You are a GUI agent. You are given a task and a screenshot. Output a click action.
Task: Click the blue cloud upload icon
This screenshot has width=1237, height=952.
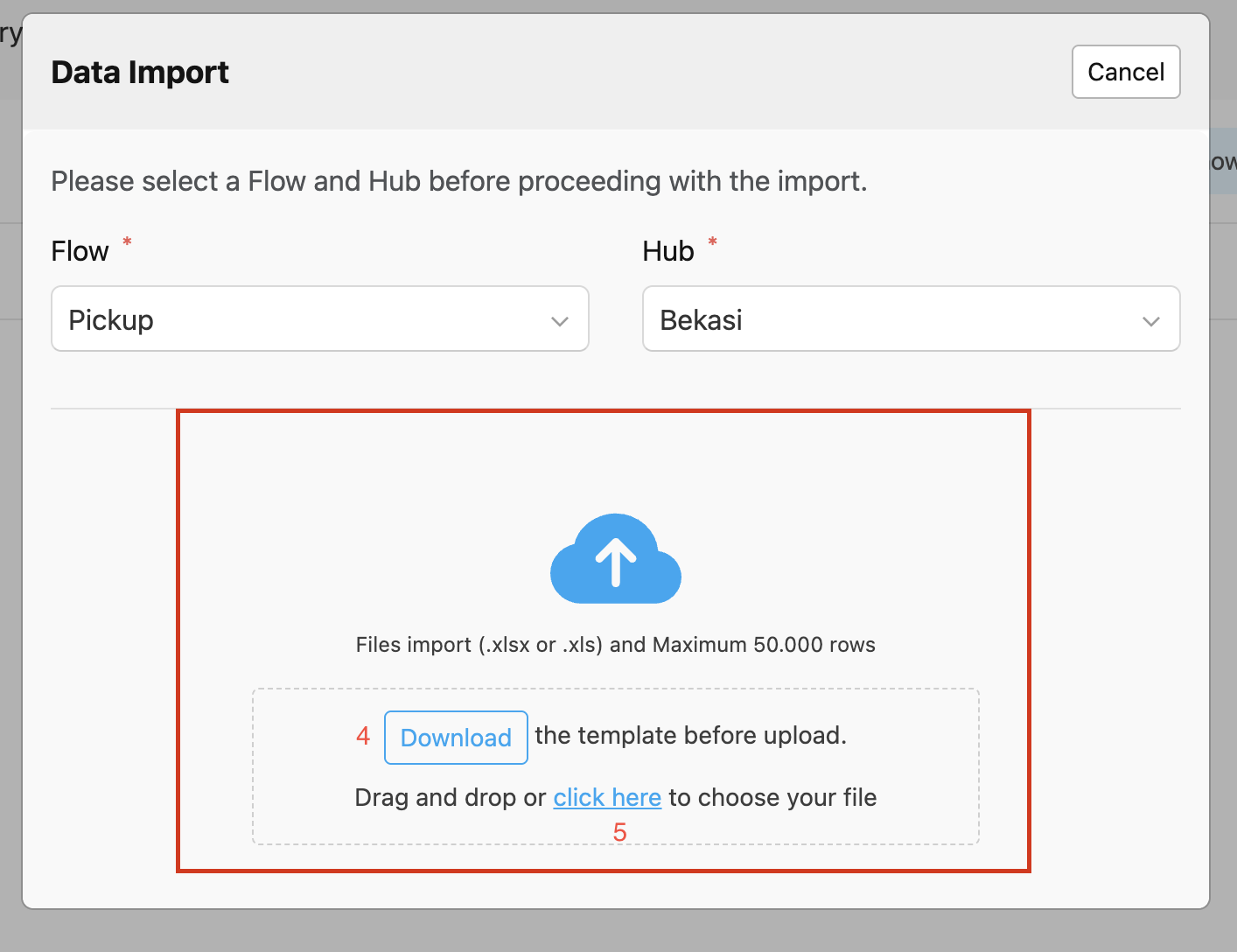click(615, 560)
